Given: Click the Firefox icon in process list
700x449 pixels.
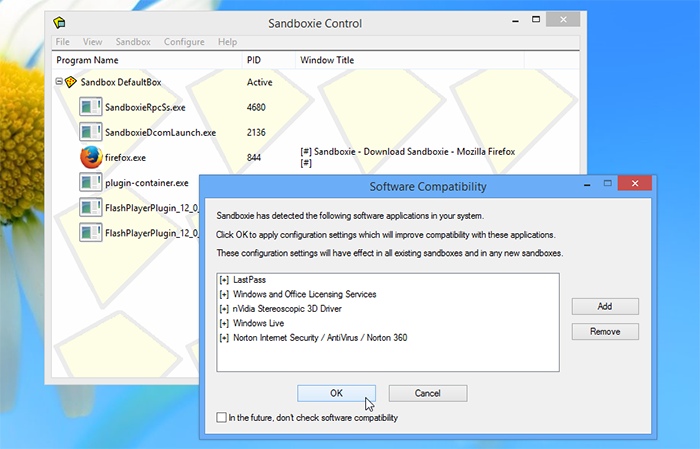Looking at the screenshot, I should [x=91, y=157].
